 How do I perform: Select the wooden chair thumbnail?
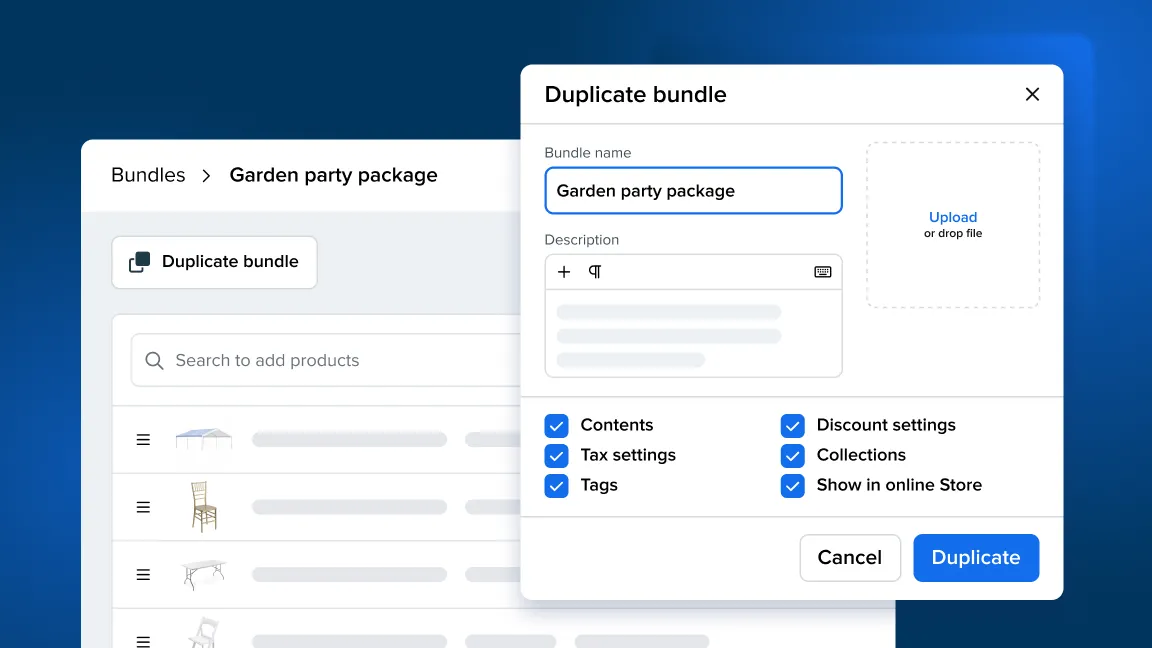click(204, 506)
